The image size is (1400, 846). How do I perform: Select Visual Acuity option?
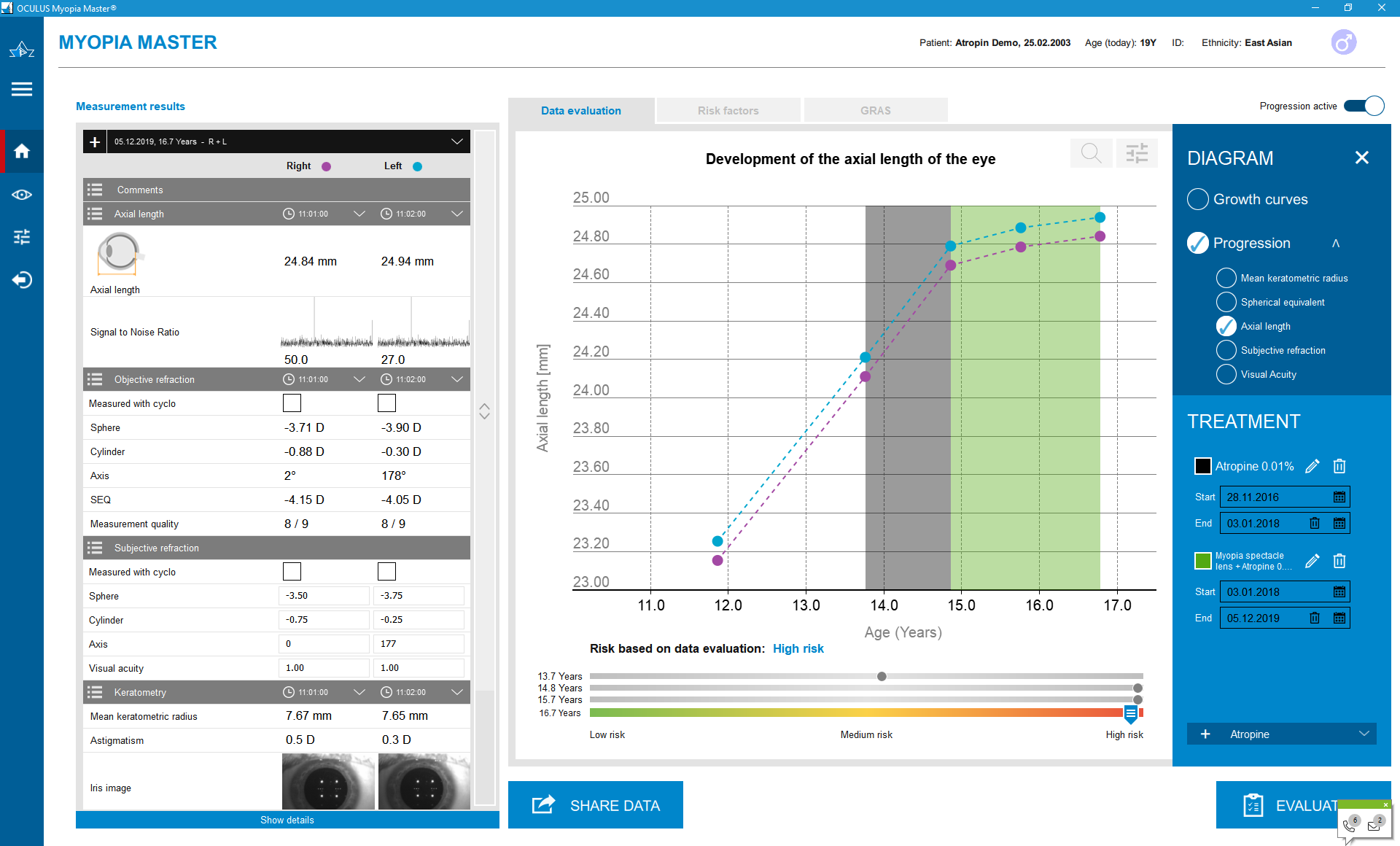(1226, 374)
